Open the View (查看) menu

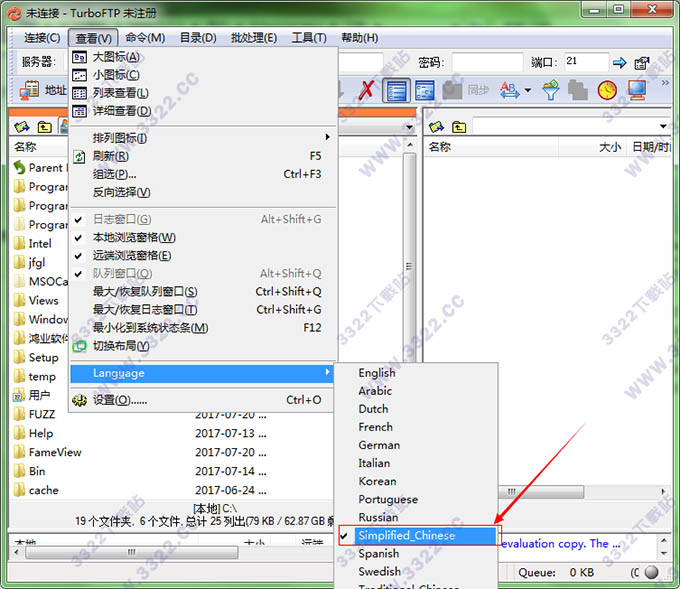(x=93, y=38)
